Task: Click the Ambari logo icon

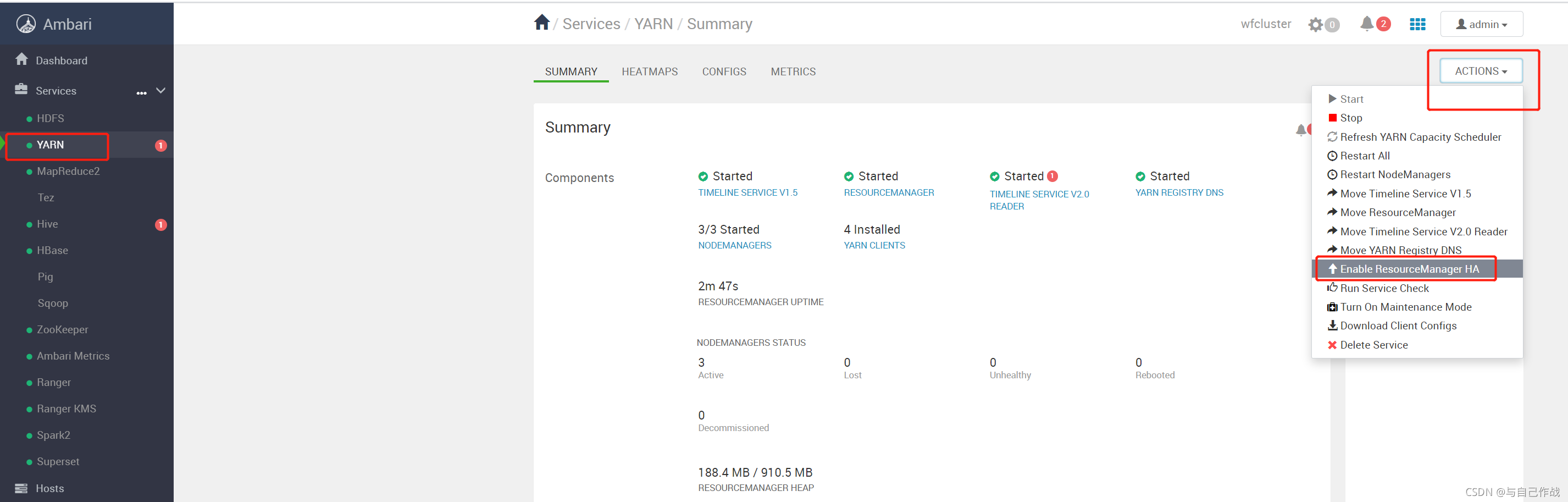Action: click(x=26, y=24)
